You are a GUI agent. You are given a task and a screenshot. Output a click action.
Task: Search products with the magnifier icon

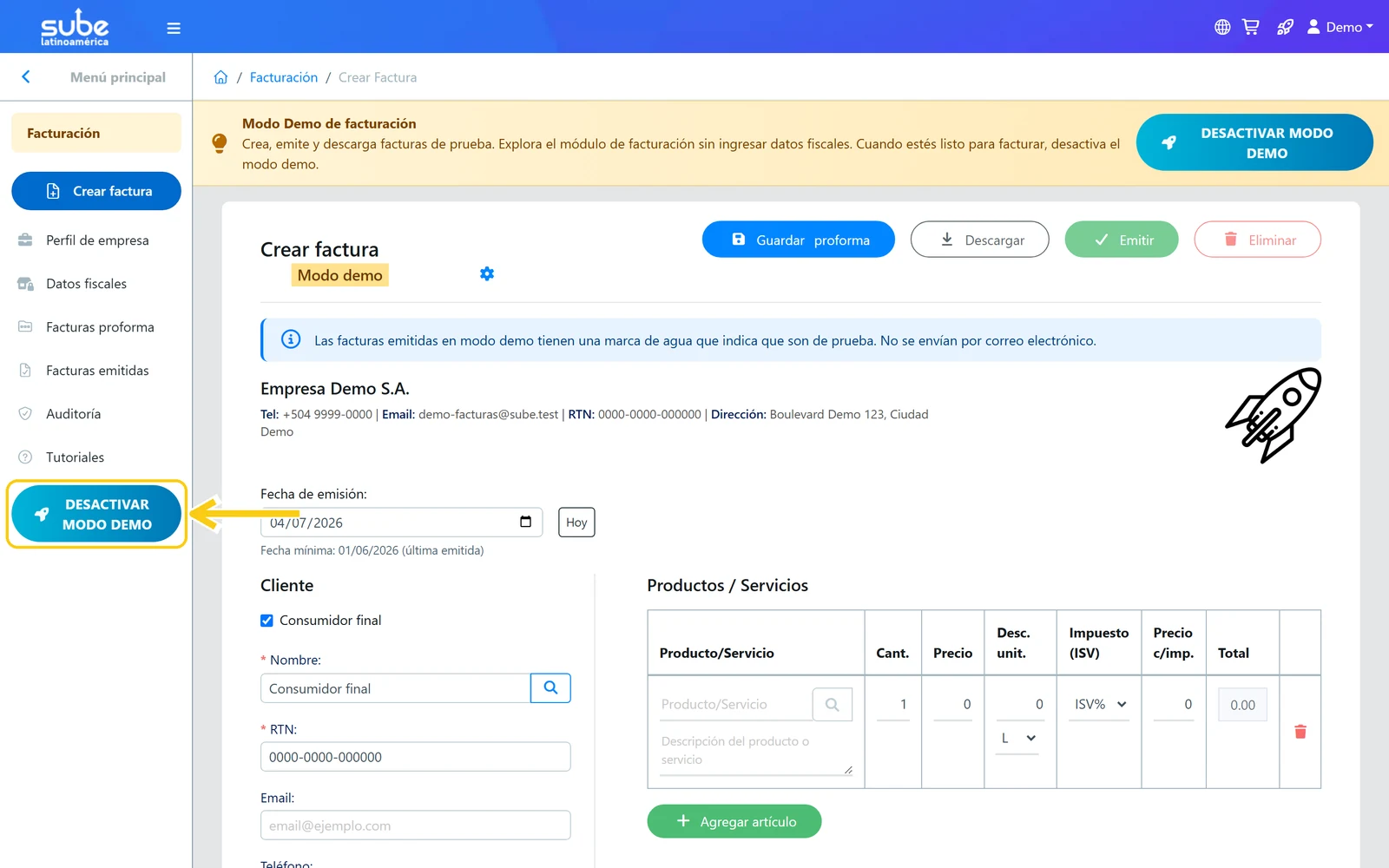tap(833, 705)
